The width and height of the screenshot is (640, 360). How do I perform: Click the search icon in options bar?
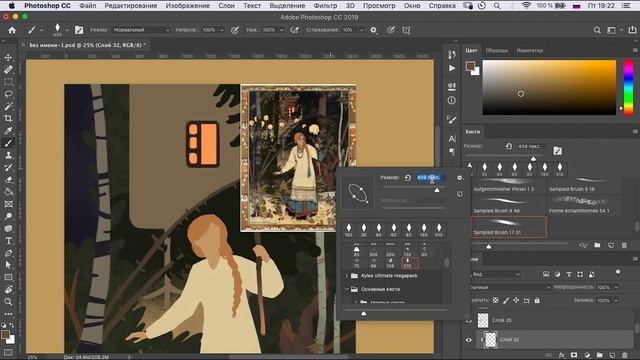(597, 30)
